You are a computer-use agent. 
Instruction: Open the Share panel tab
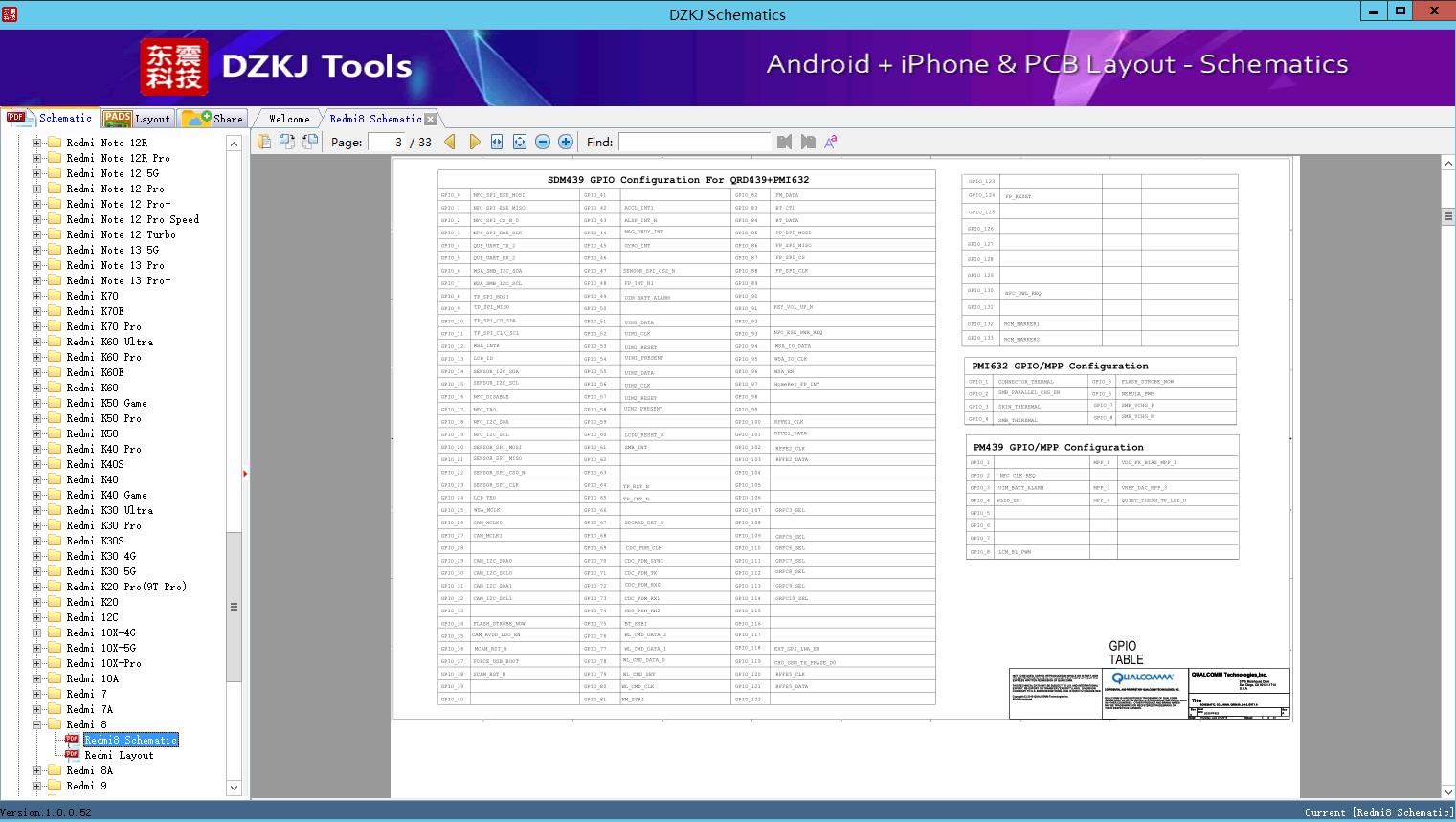[x=213, y=118]
